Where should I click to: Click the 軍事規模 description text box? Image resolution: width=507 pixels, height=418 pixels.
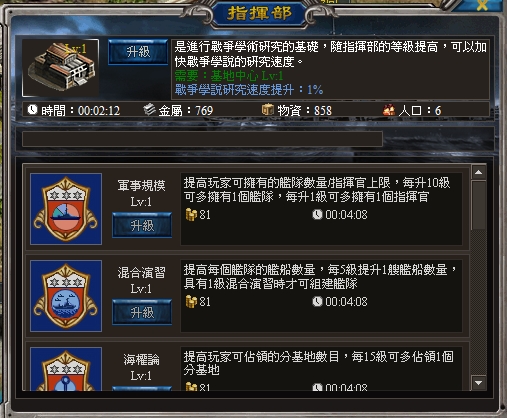click(321, 209)
